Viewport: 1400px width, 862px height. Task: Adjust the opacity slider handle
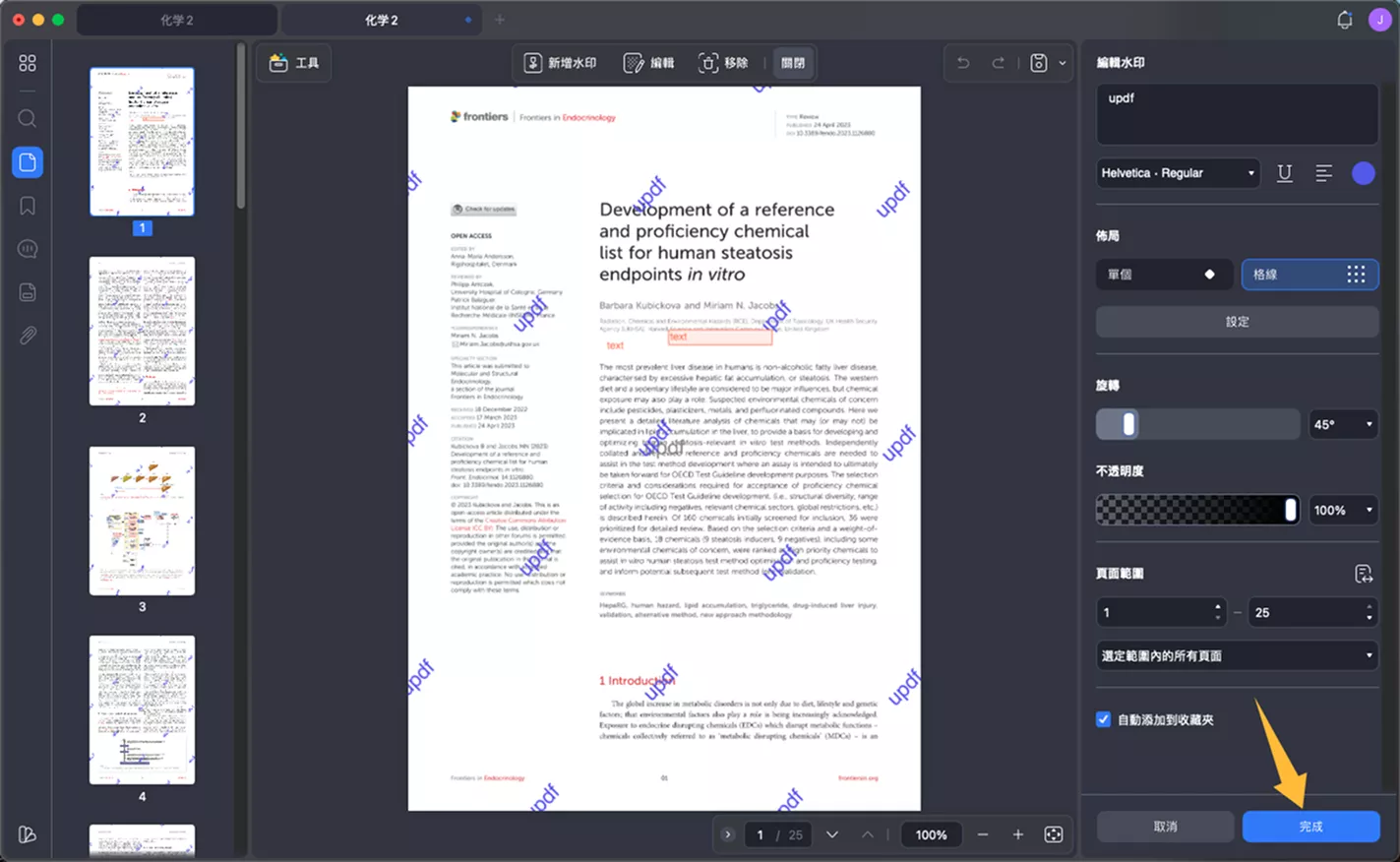[1290, 510]
